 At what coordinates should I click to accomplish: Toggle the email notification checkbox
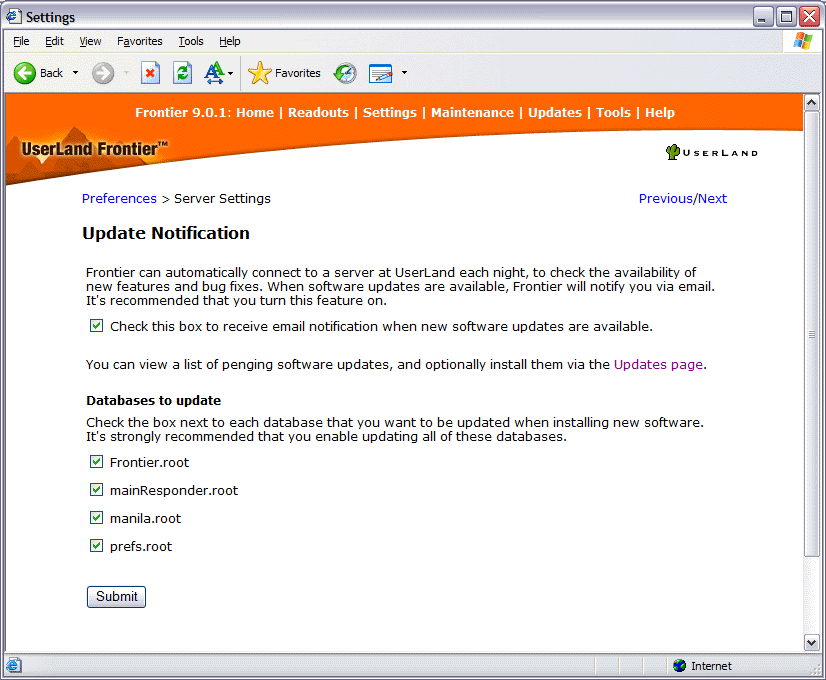pos(96,326)
